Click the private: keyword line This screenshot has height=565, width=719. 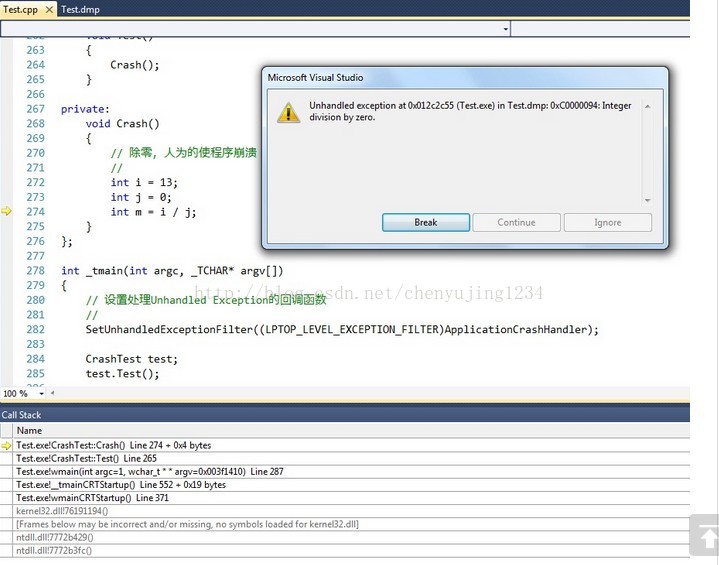85,109
